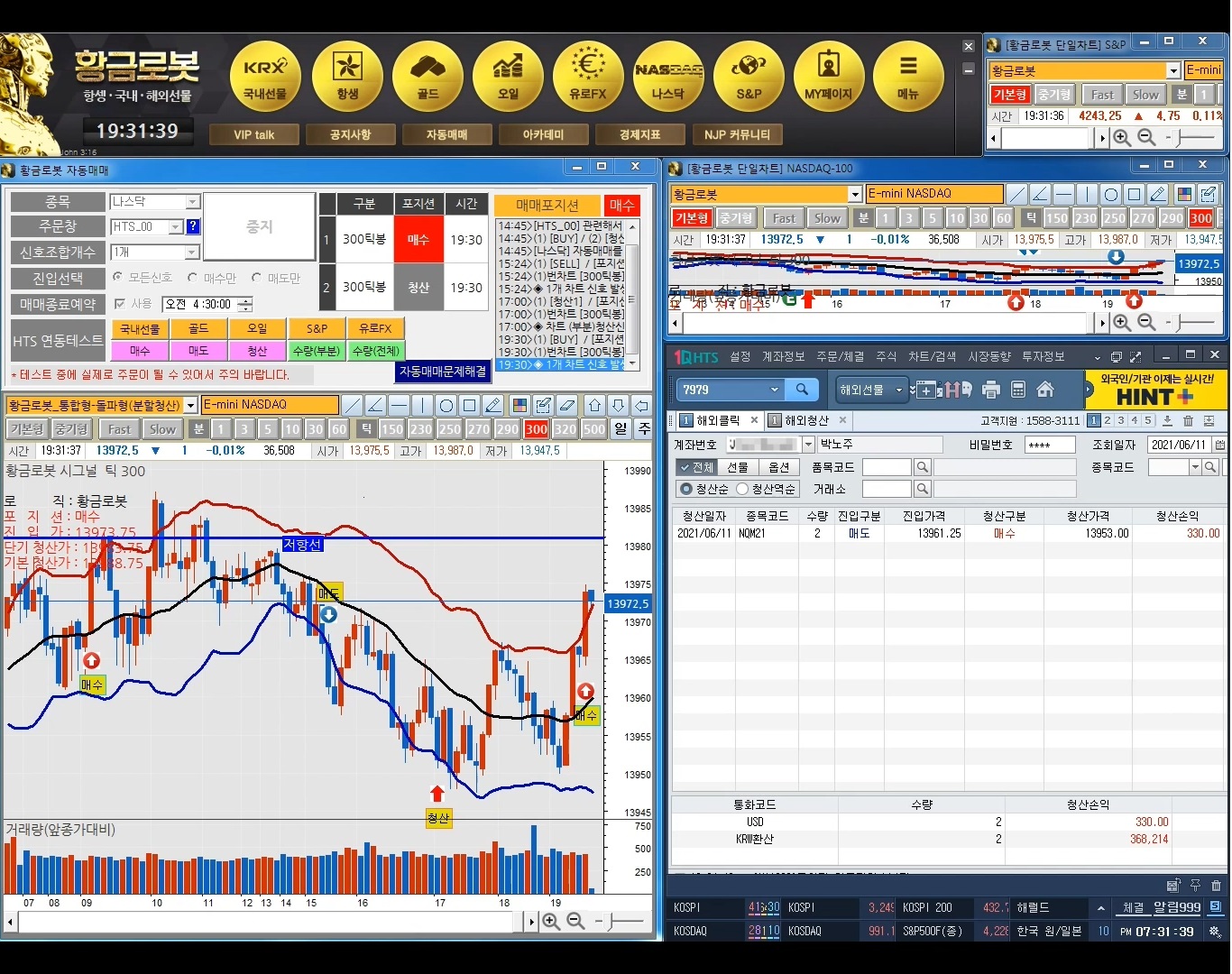The width and height of the screenshot is (1232, 974).
Task: Click up arrow icon in bottom chart toolbar
Action: [x=594, y=405]
